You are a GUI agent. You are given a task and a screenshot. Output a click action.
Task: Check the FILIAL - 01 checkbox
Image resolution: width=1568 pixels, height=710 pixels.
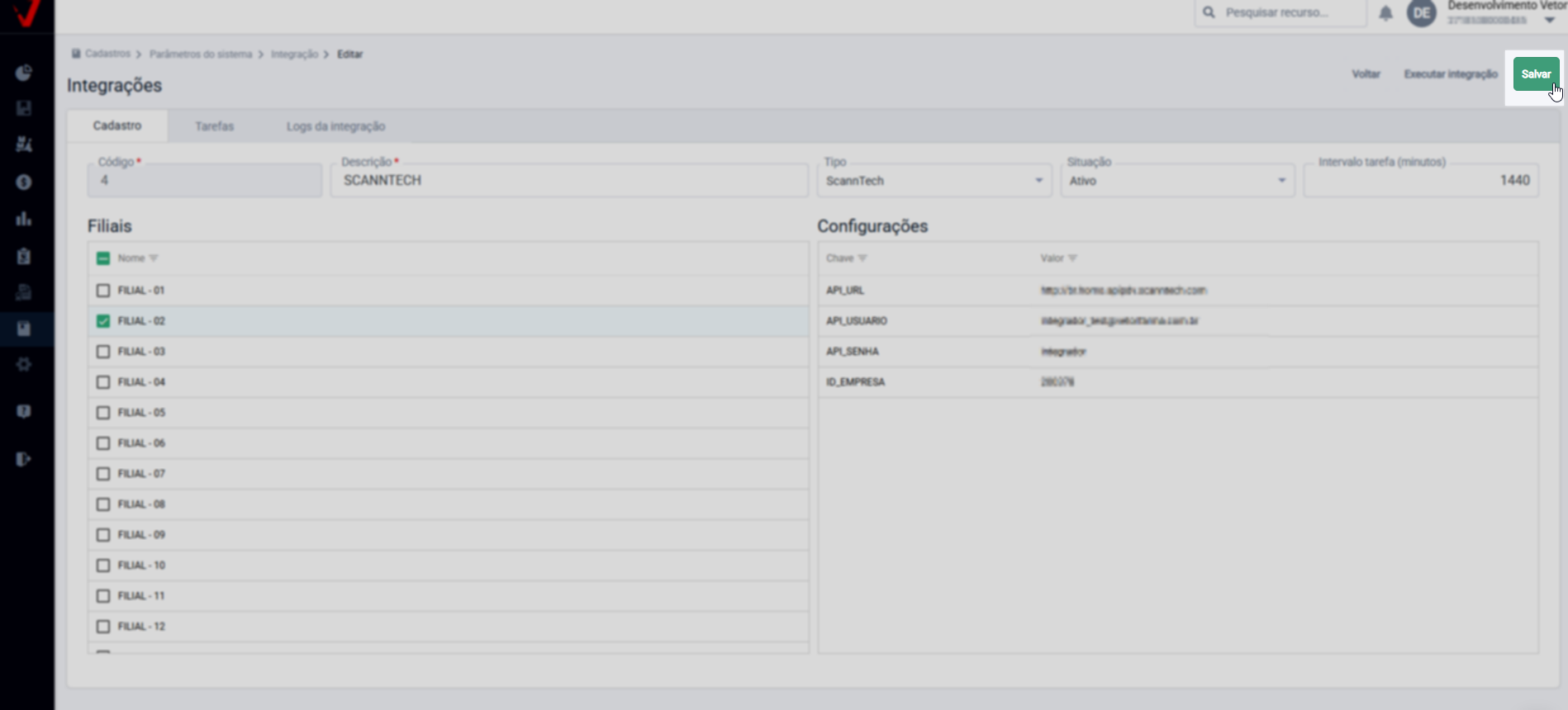(103, 291)
